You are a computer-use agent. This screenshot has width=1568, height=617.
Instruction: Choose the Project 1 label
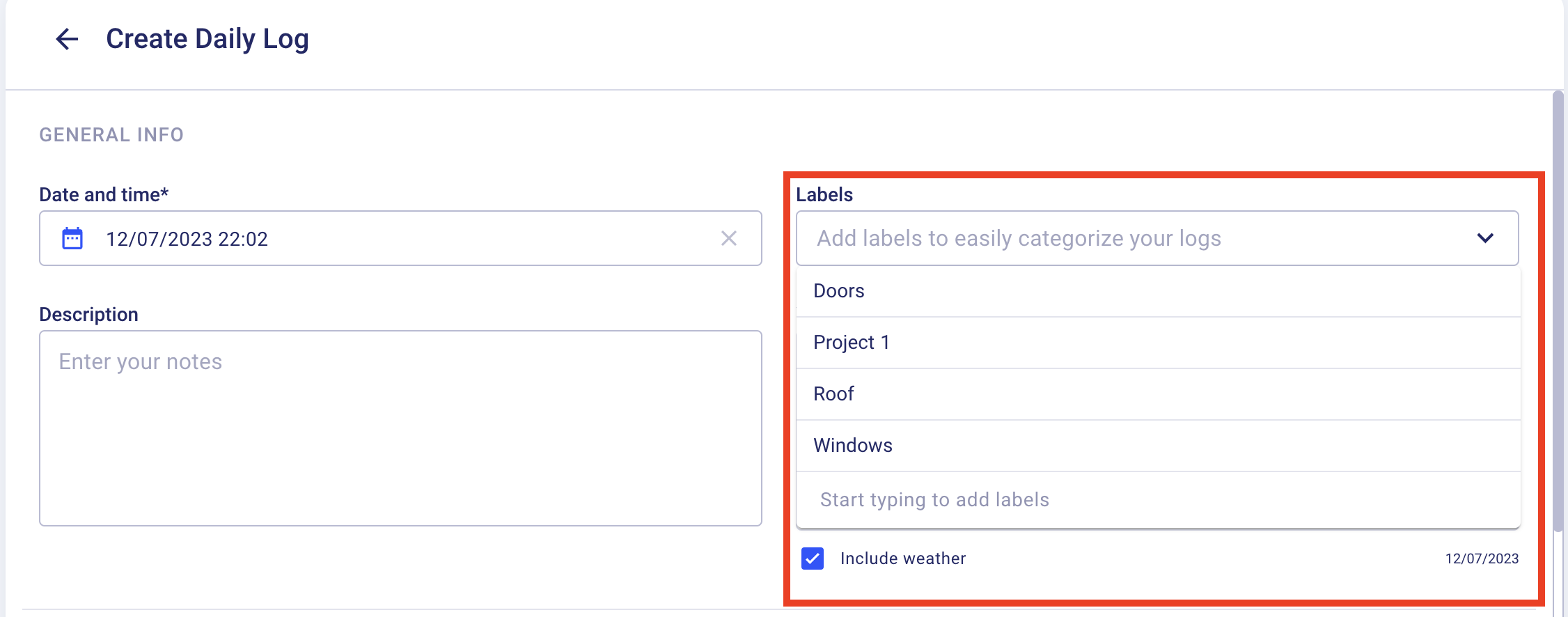(1158, 343)
